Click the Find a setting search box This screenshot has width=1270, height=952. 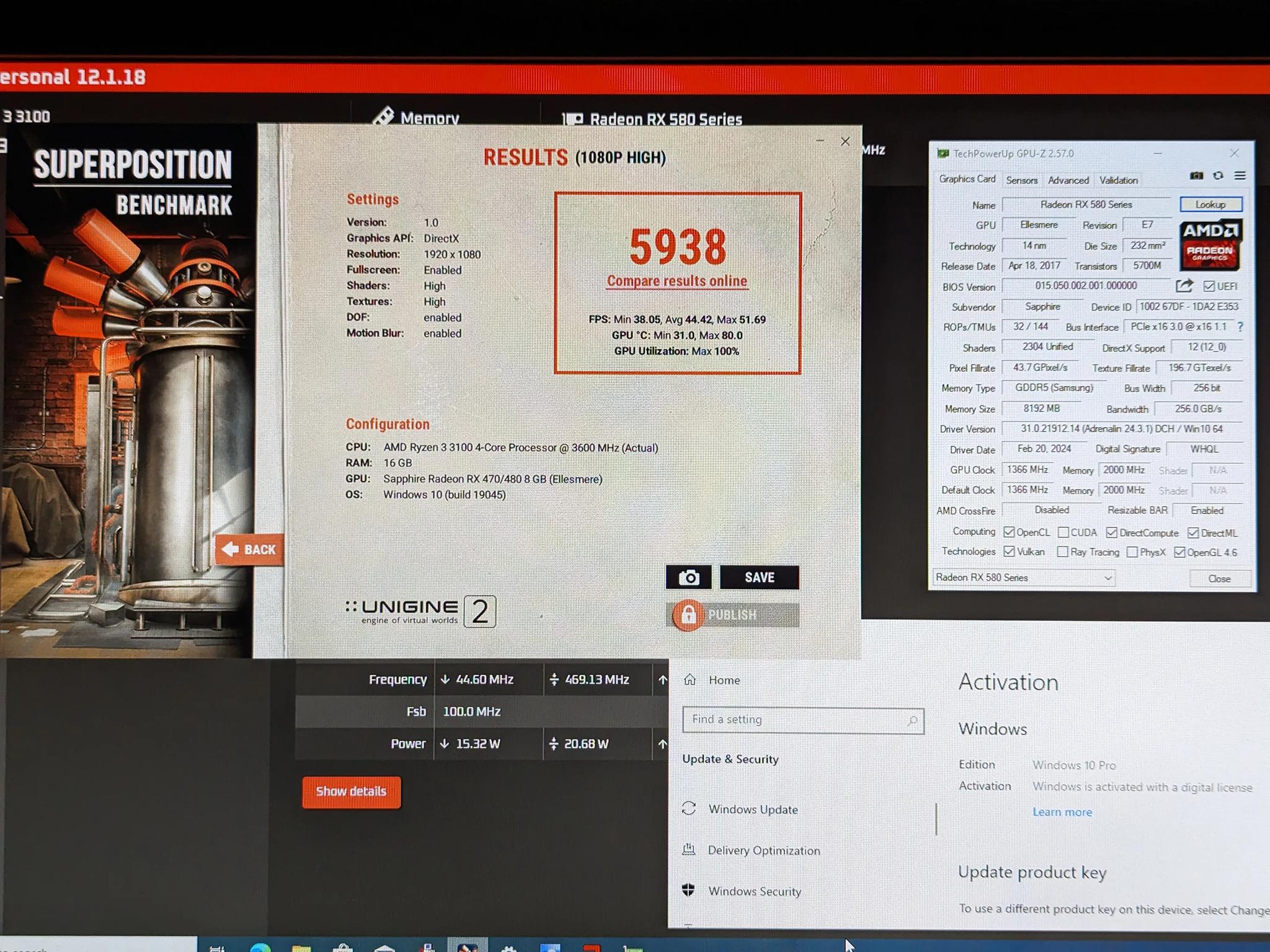(x=803, y=720)
